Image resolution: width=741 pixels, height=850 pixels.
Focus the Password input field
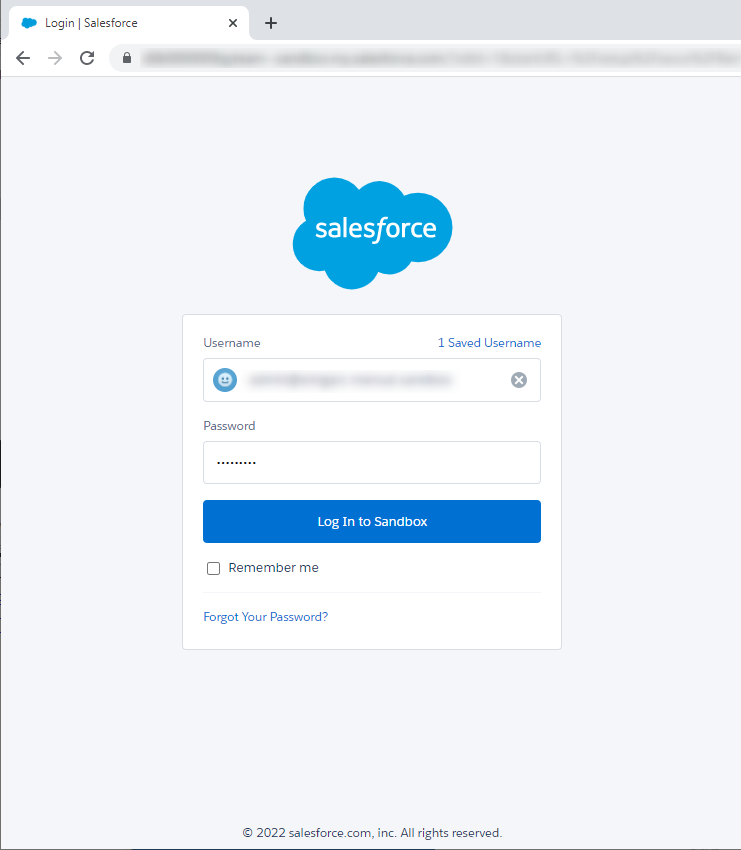pyautogui.click(x=372, y=462)
